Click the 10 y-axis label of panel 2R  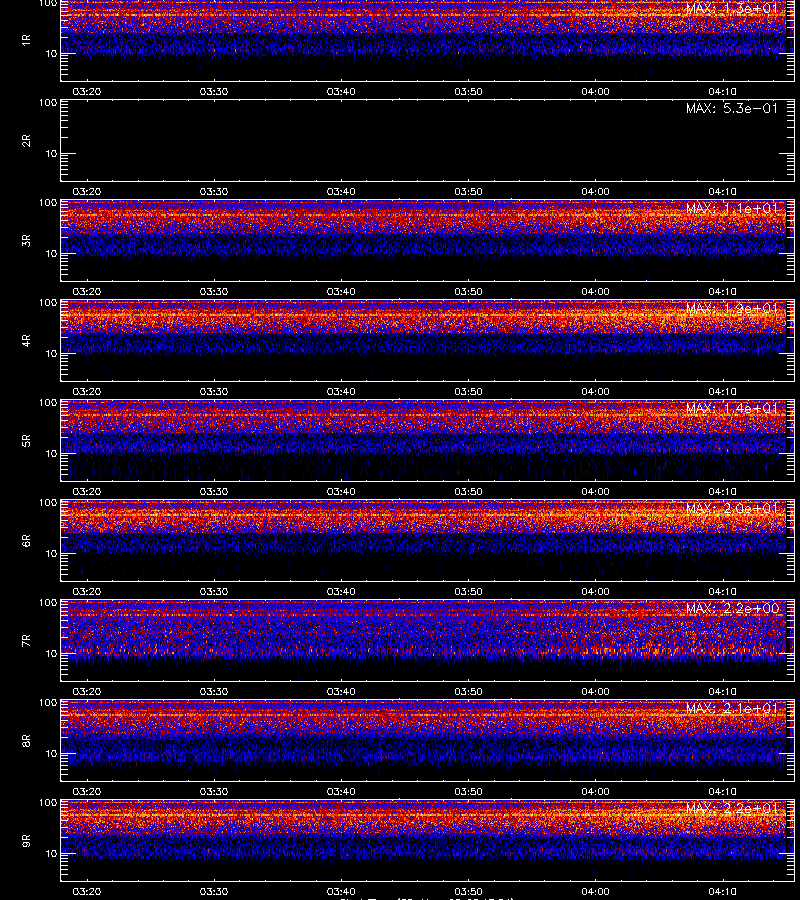point(51,153)
